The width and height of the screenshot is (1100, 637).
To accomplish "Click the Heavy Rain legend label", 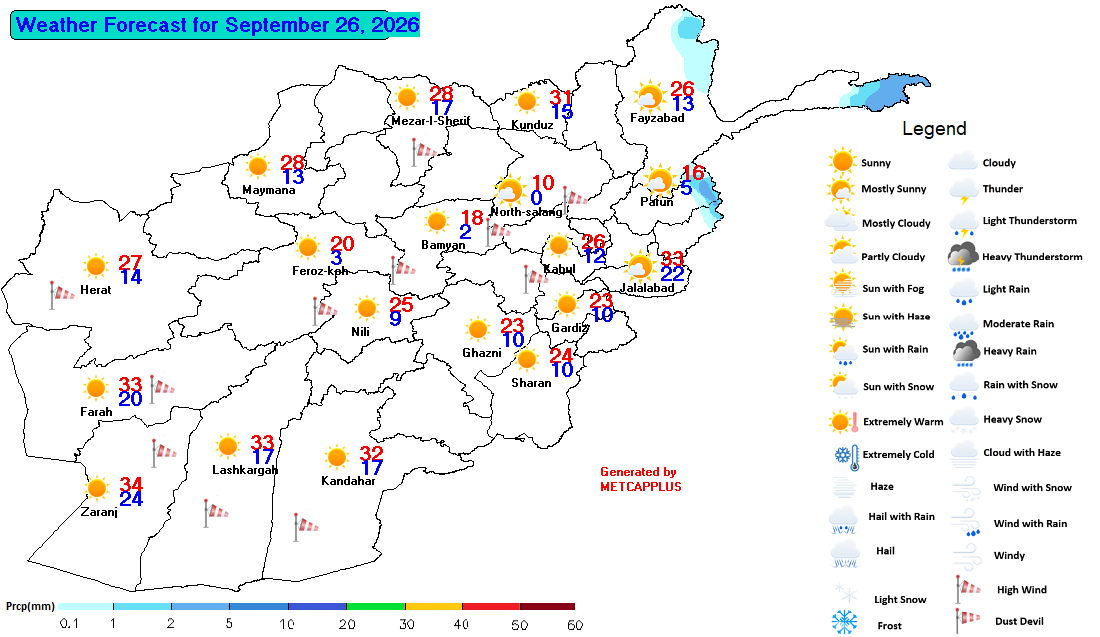I will tap(1010, 351).
